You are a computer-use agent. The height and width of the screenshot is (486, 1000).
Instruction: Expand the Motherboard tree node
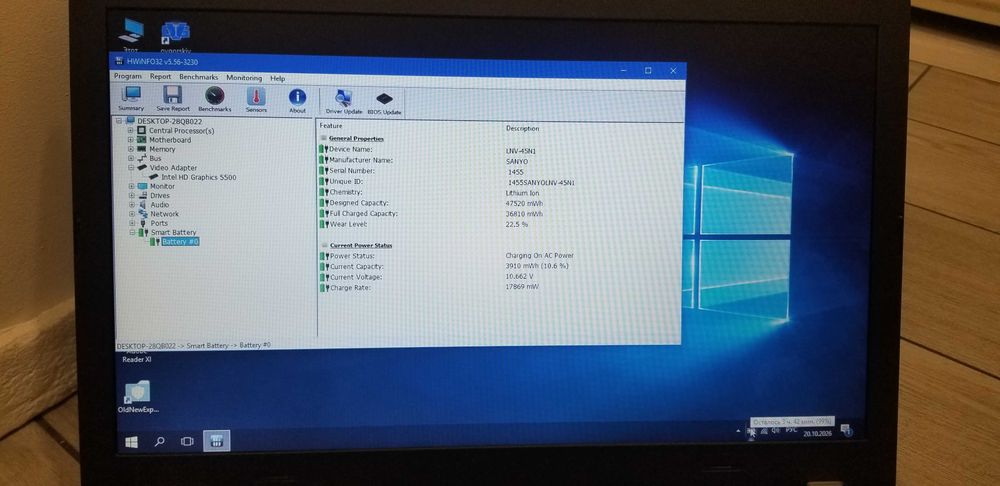tap(130, 140)
